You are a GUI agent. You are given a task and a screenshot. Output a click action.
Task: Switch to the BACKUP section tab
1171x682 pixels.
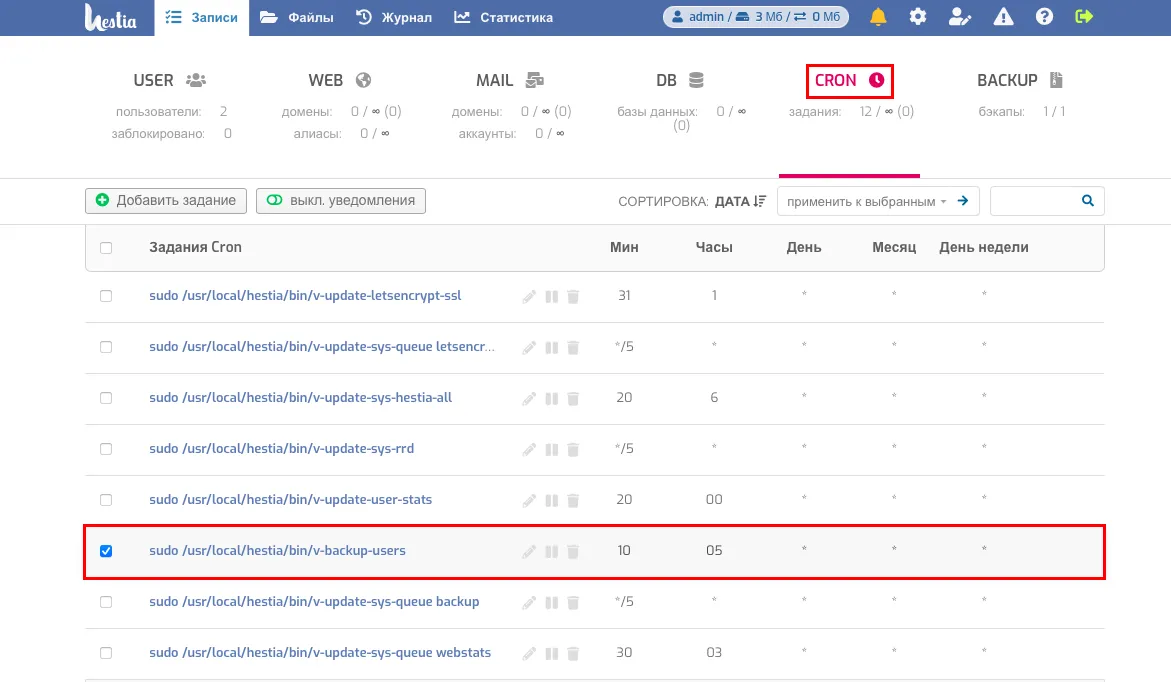1019,80
